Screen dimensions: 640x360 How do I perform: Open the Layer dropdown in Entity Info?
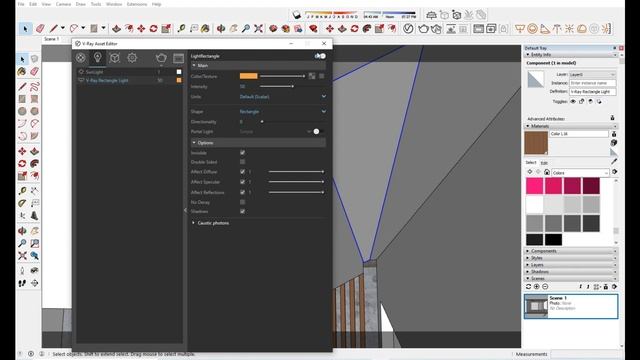coord(592,75)
